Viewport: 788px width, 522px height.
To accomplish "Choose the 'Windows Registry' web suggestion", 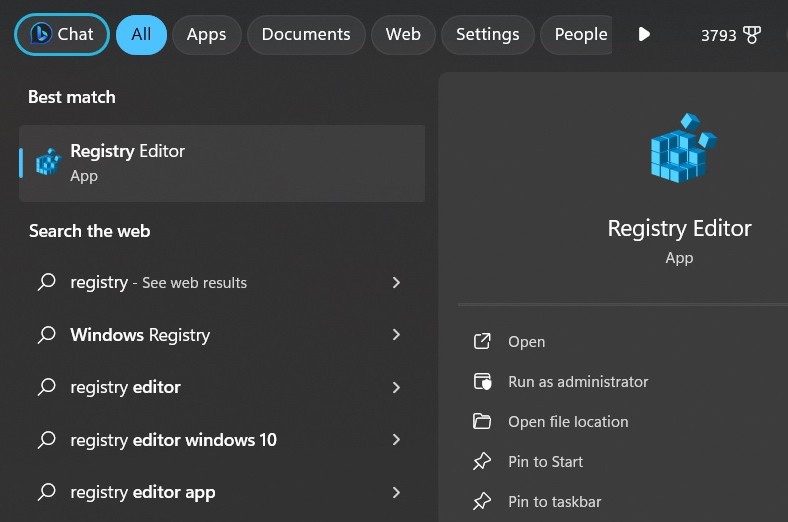I will pyautogui.click(x=222, y=335).
